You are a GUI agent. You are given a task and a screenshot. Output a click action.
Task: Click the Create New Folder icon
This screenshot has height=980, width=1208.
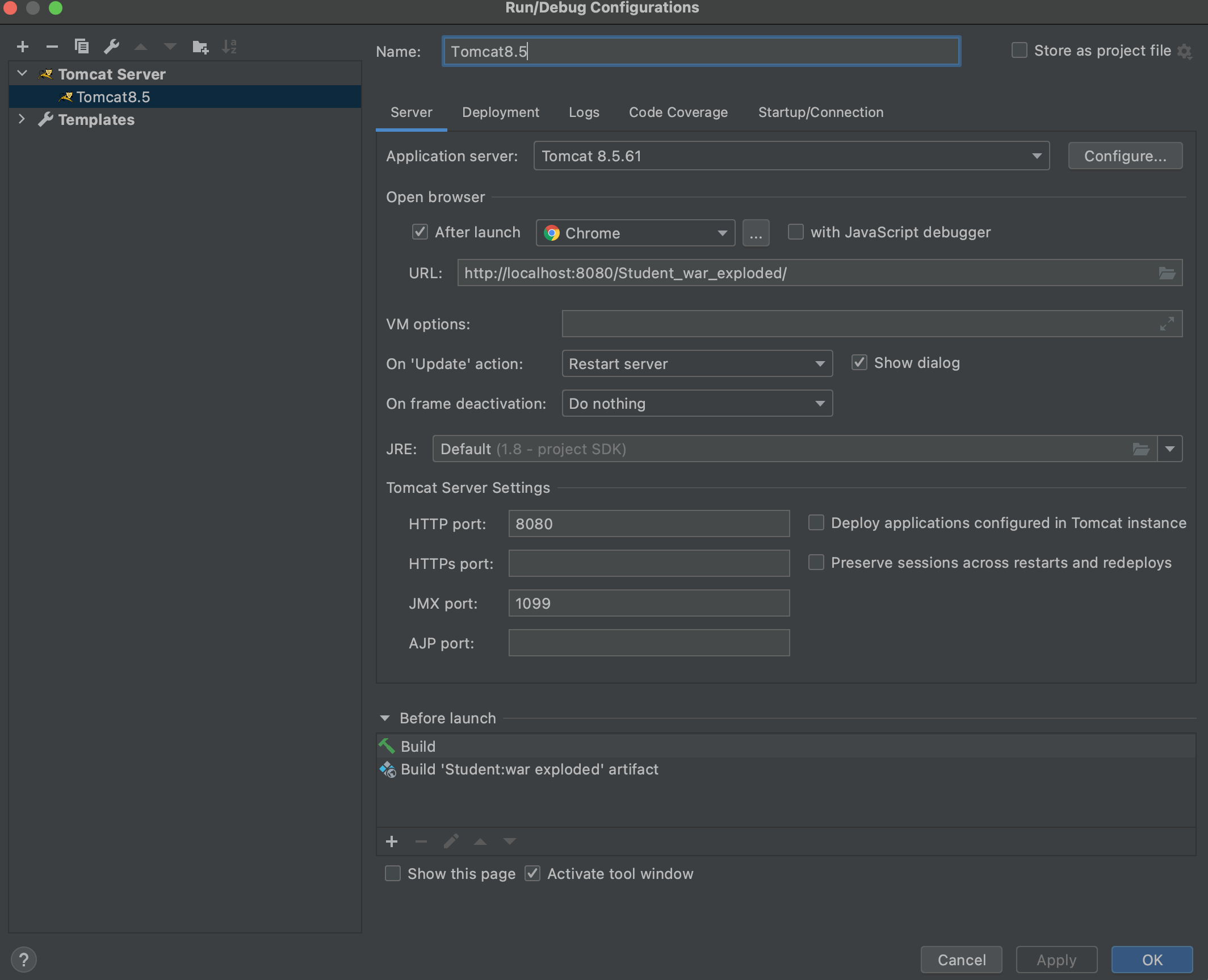(200, 47)
